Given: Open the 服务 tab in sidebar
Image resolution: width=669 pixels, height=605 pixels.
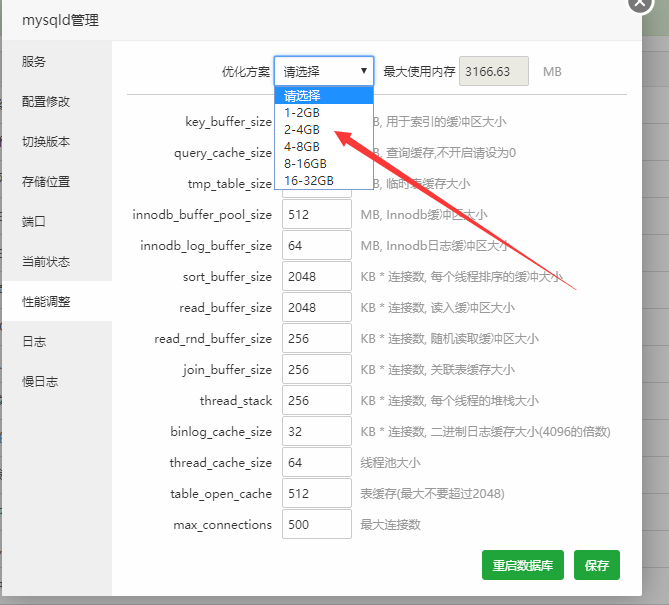Looking at the screenshot, I should point(34,62).
